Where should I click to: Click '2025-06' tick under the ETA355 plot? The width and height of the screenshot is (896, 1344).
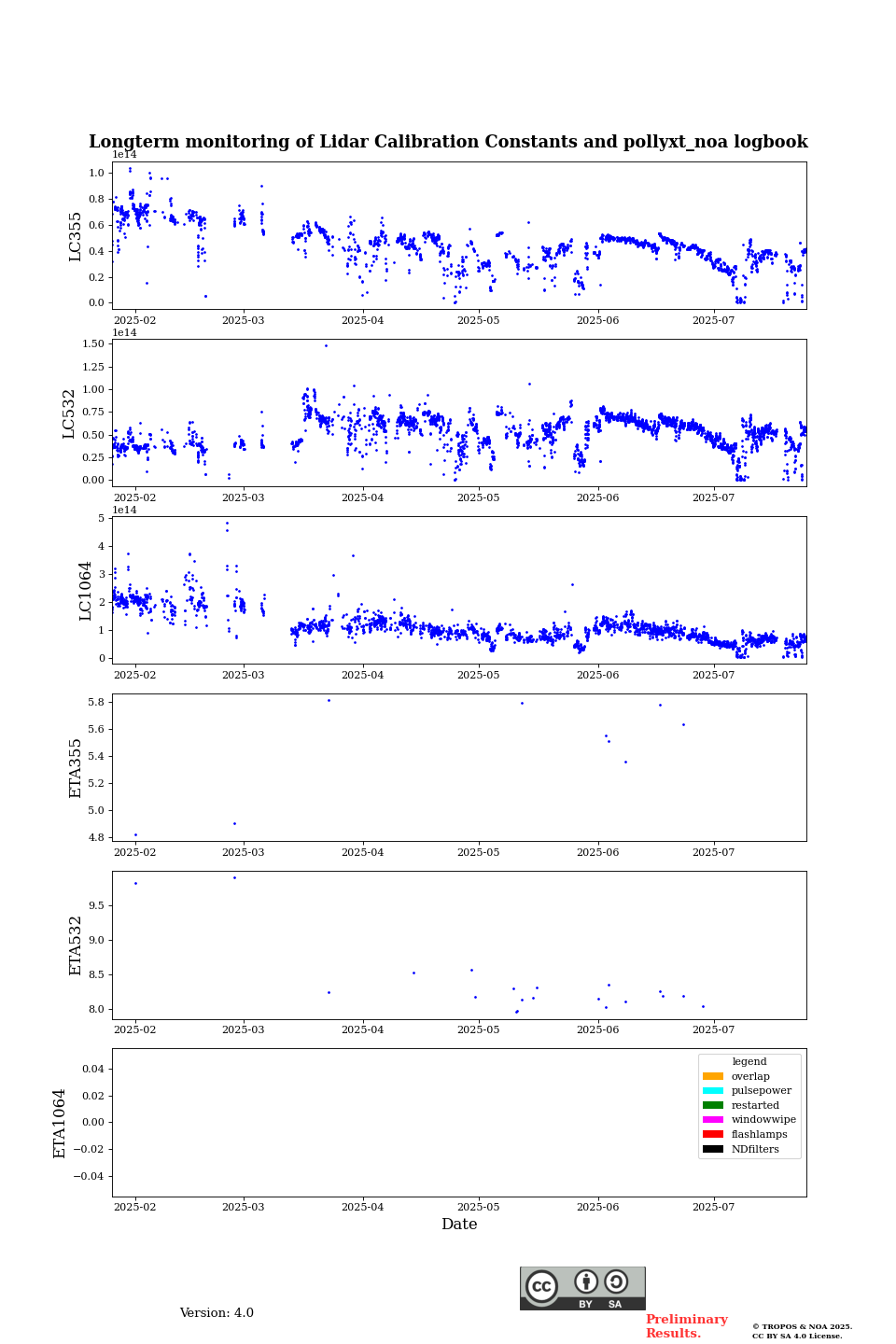coord(597,852)
